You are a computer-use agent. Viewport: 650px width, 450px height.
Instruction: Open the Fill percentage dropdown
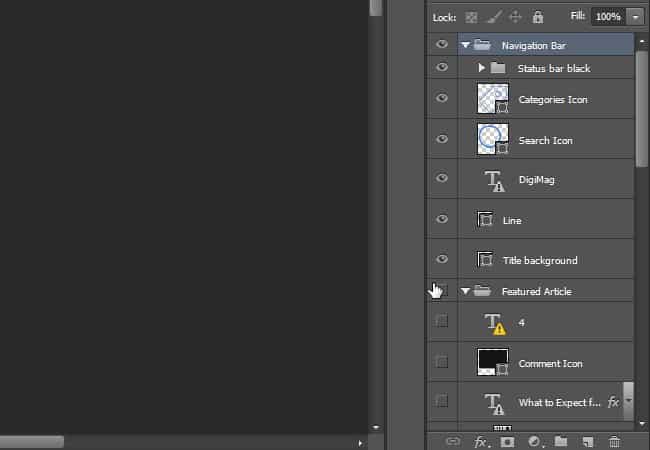point(635,17)
